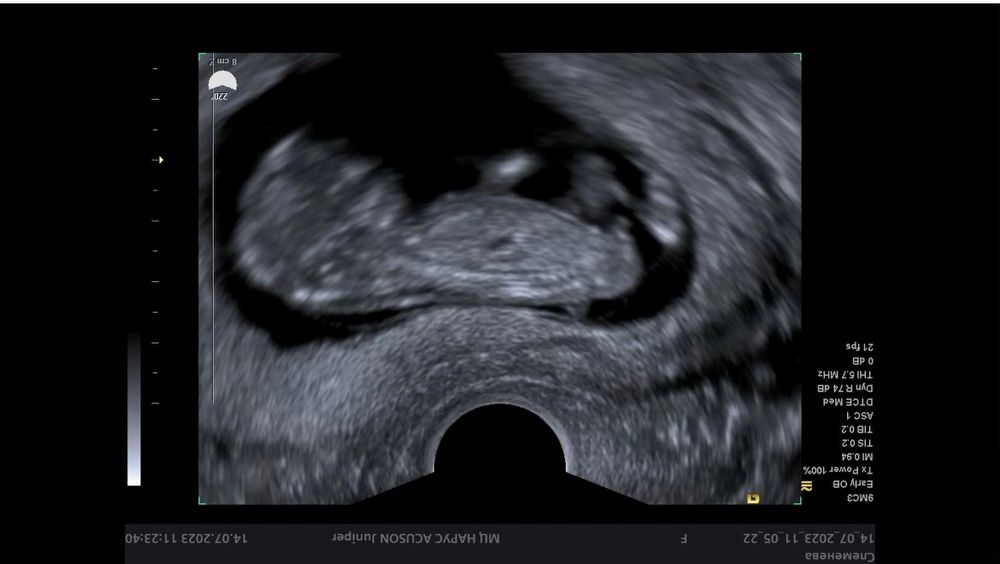Click the green corner bracket at image top-left
The width and height of the screenshot is (1000, 564).
[x=202, y=57]
